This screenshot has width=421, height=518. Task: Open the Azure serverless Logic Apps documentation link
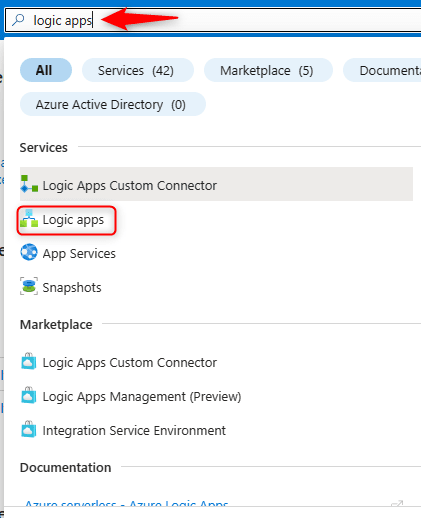[x=127, y=503]
